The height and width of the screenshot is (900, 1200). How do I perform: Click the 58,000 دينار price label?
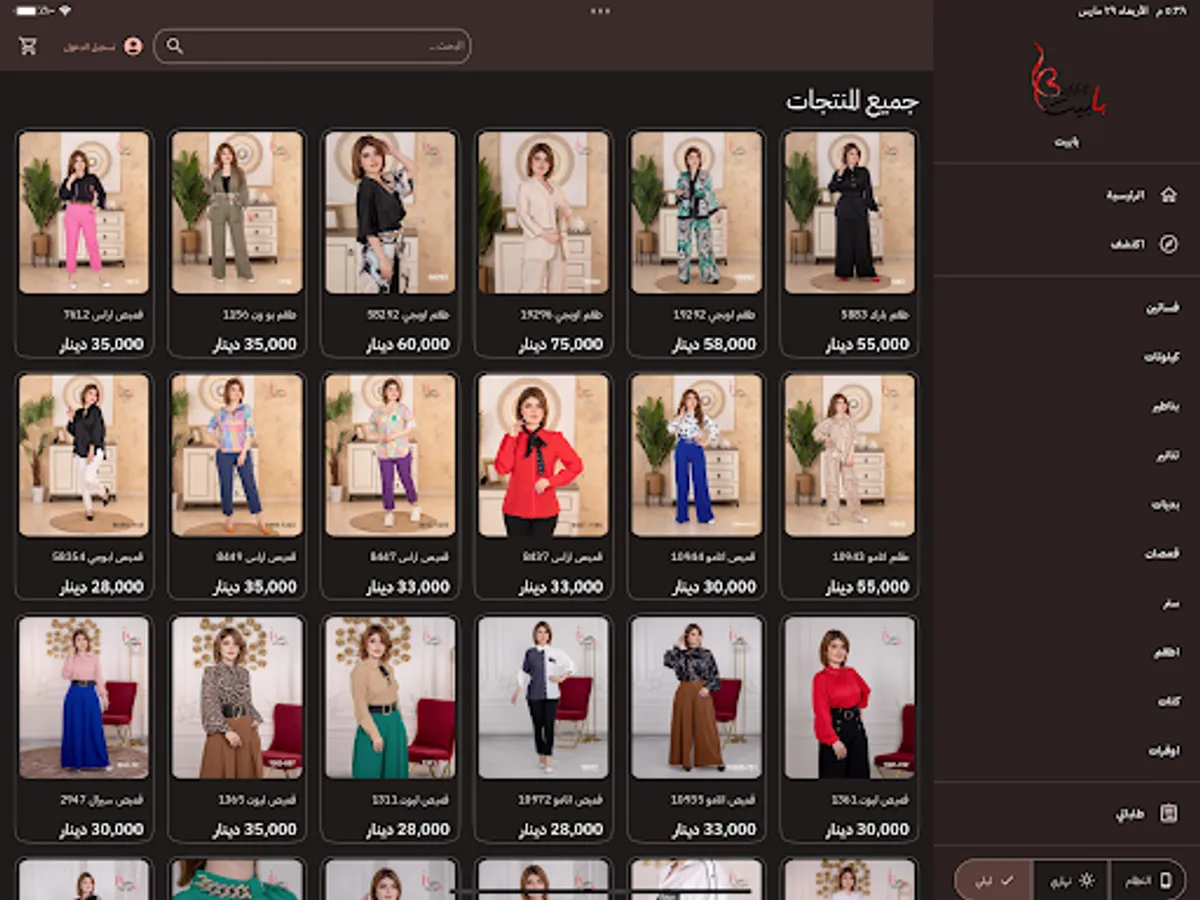714,344
